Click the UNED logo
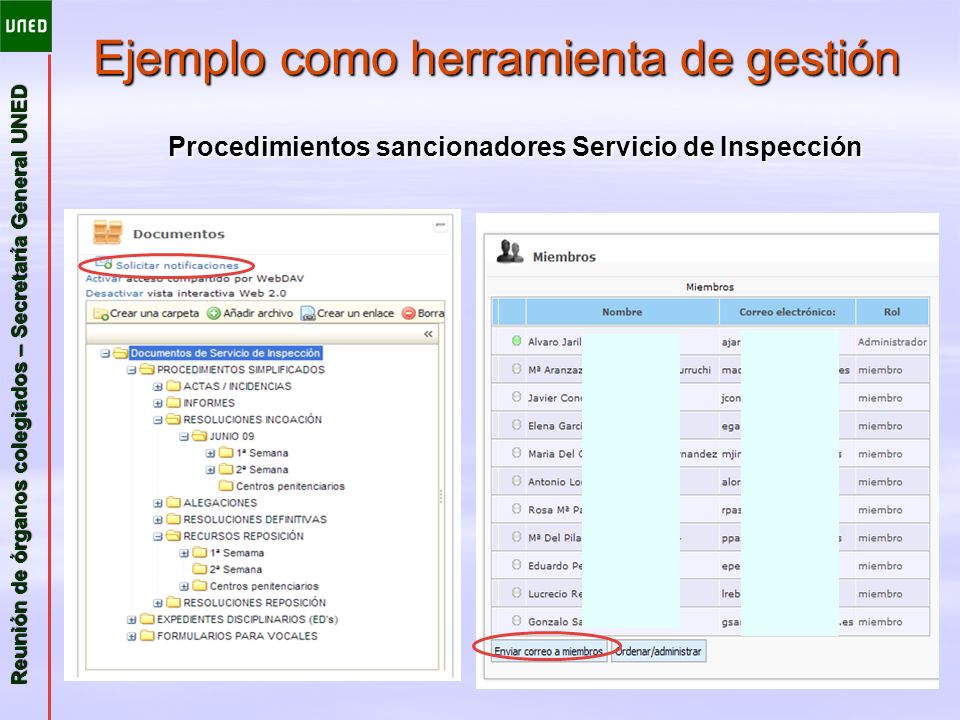Screen dimensions: 960x720 click(26, 26)
